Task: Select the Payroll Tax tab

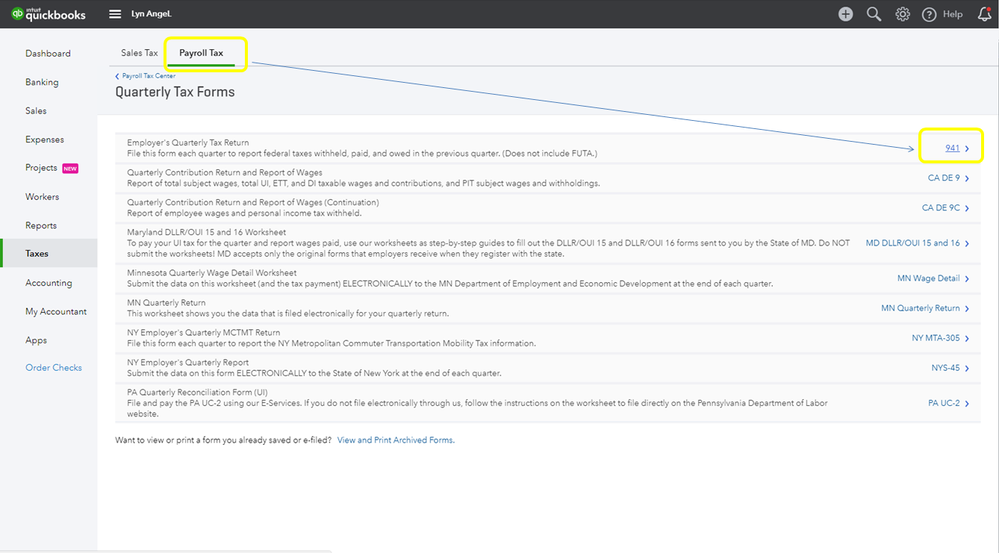Action: point(201,53)
